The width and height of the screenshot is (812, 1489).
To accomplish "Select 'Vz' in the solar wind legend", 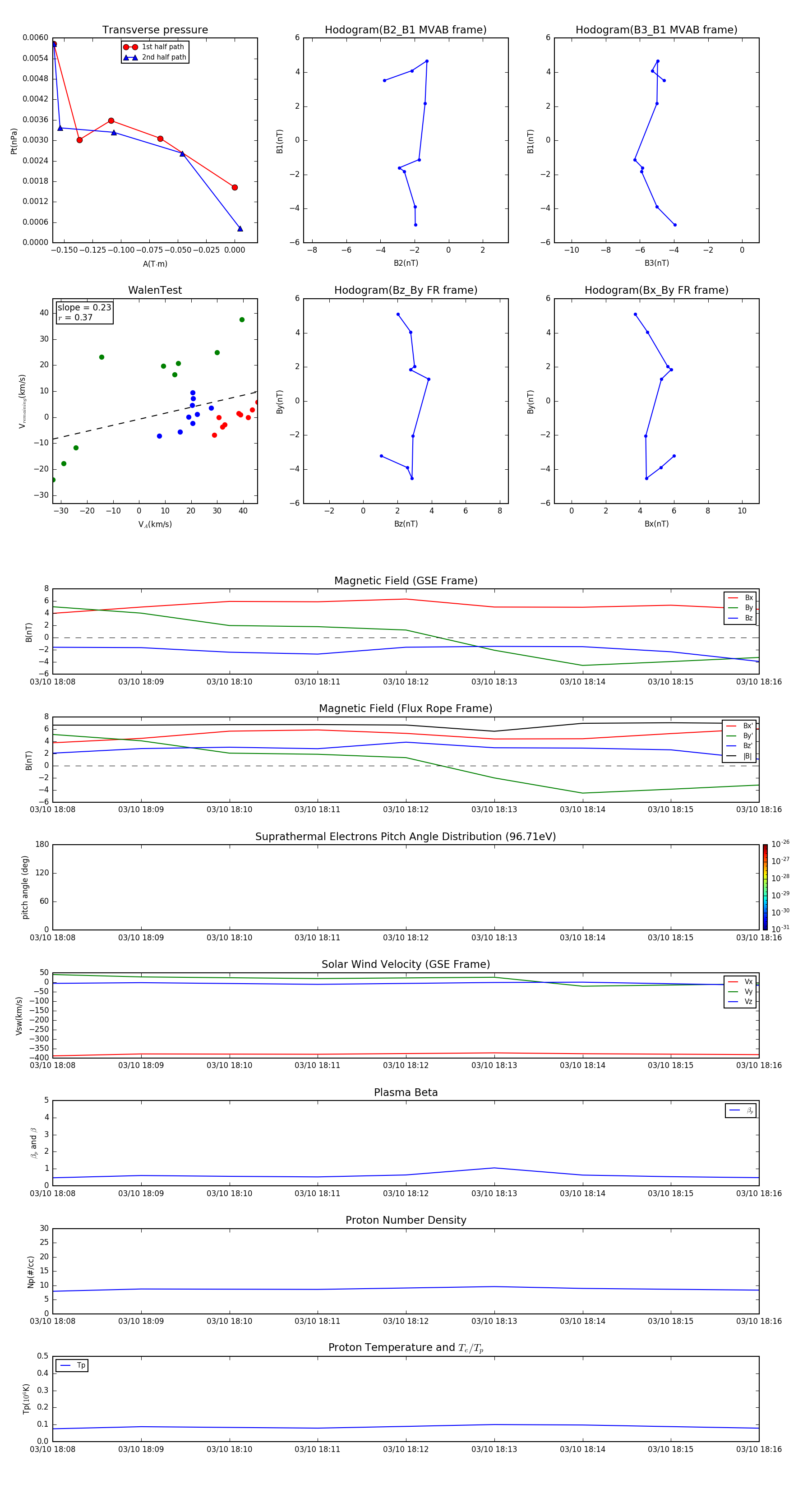I will point(740,1002).
